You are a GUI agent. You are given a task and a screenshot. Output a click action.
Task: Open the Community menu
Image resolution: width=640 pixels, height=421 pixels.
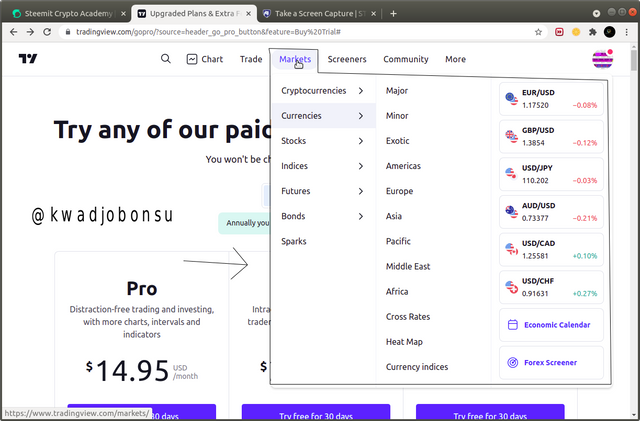[406, 59]
